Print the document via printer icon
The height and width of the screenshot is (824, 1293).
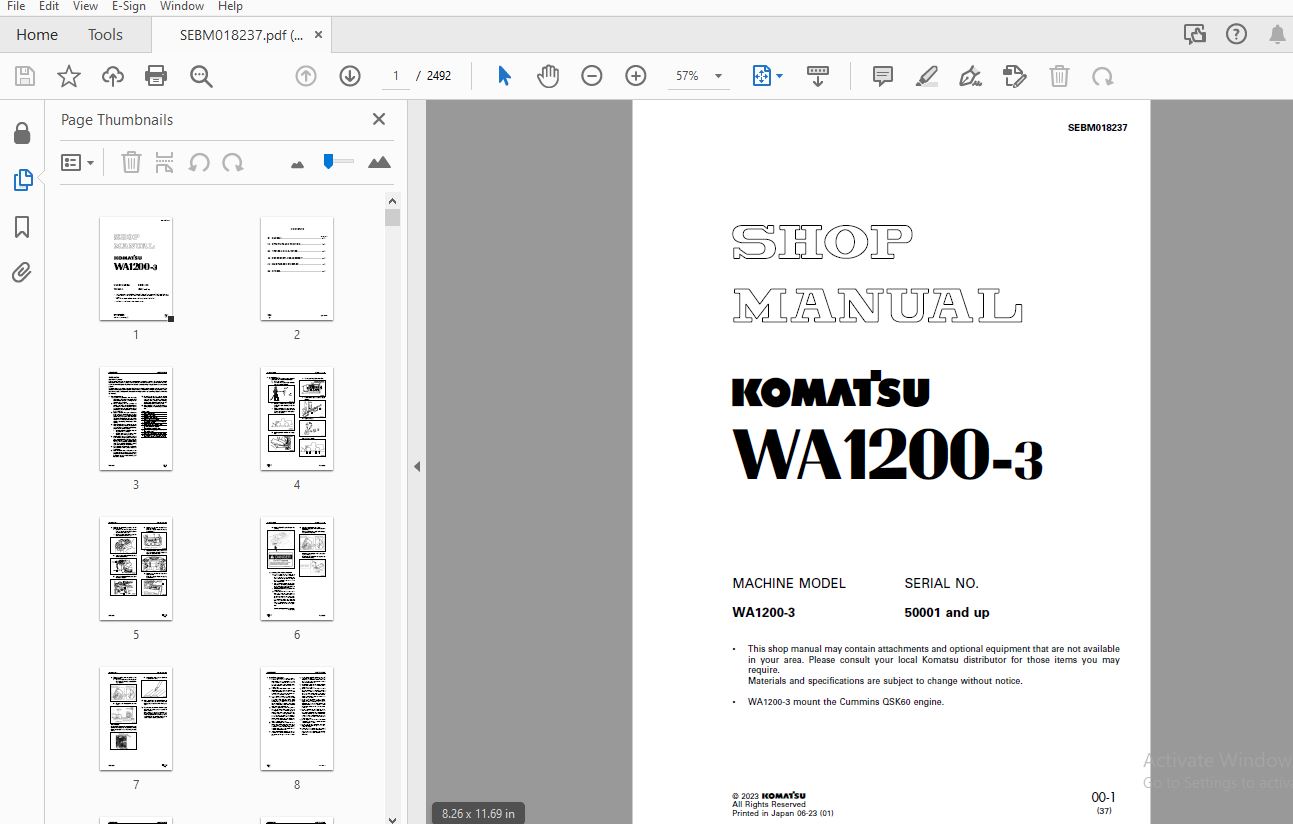[x=156, y=76]
